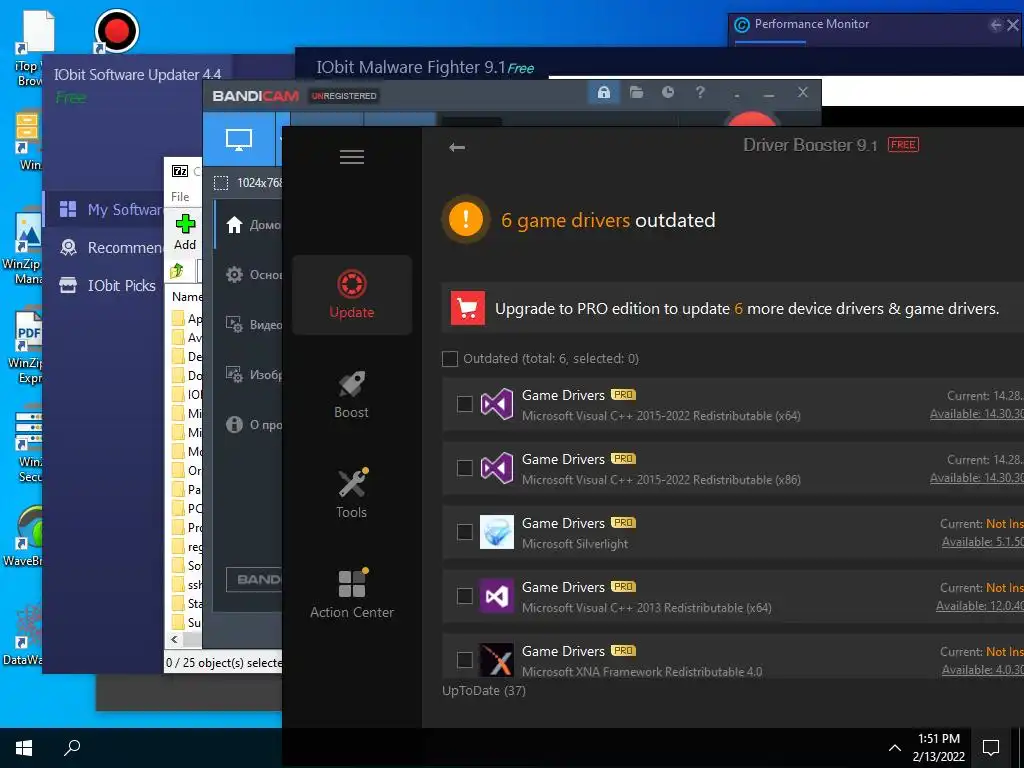Click the Bandicam lock icon
Image resolution: width=1024 pixels, height=768 pixels.
603,92
